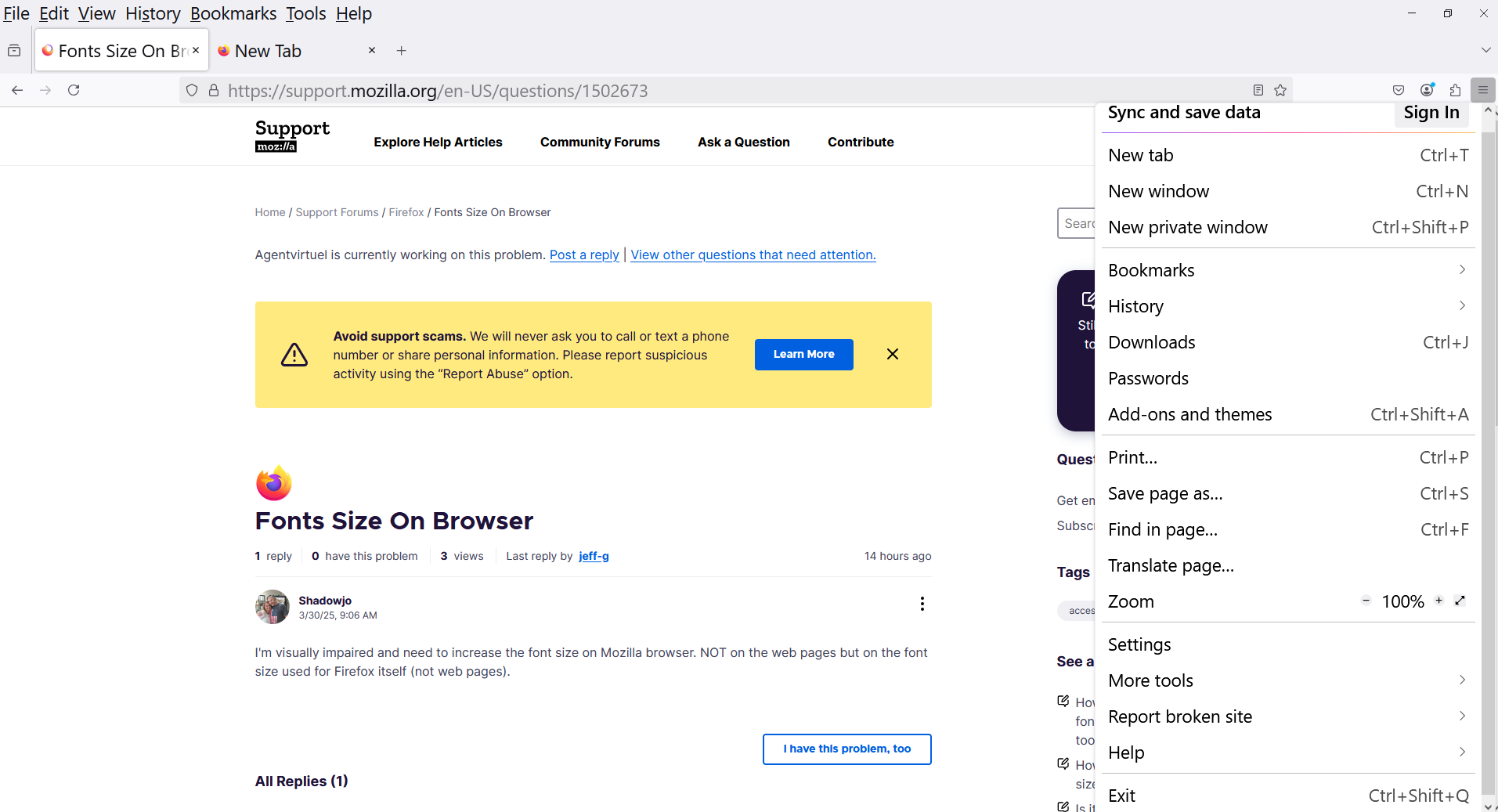Expand the Bookmarks submenu
Image resolution: width=1498 pixels, height=812 pixels.
point(1287,270)
